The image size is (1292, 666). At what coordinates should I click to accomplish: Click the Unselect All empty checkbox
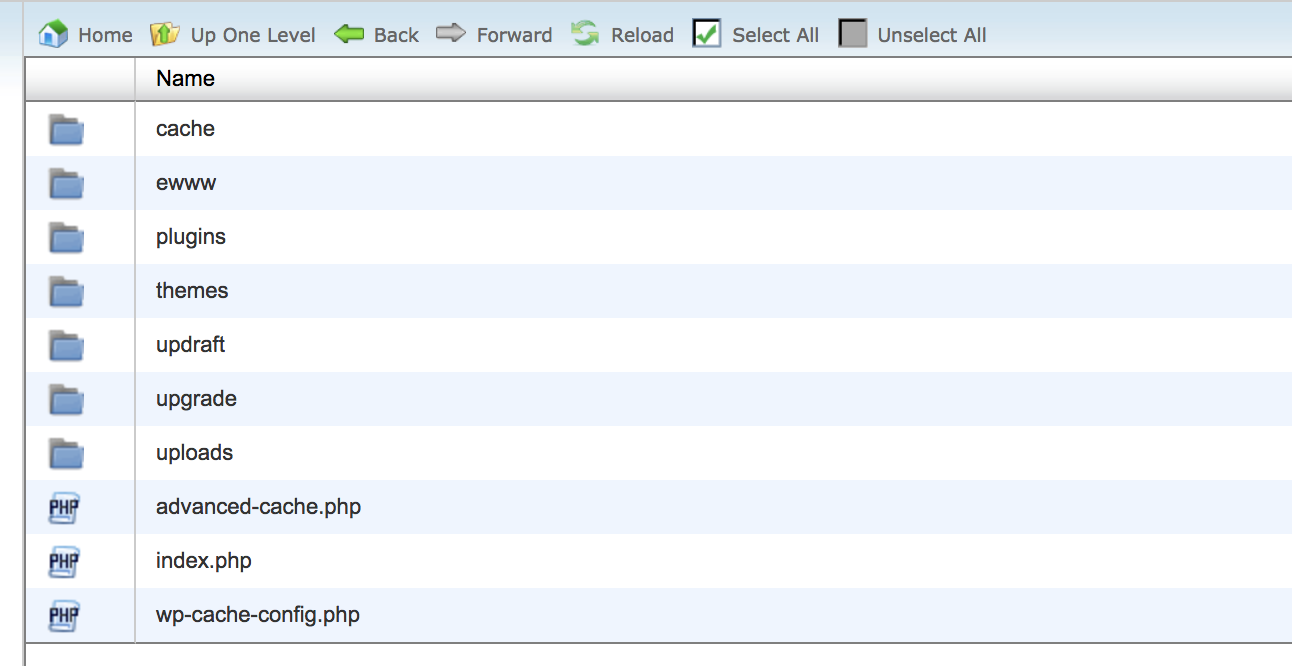[x=852, y=35]
